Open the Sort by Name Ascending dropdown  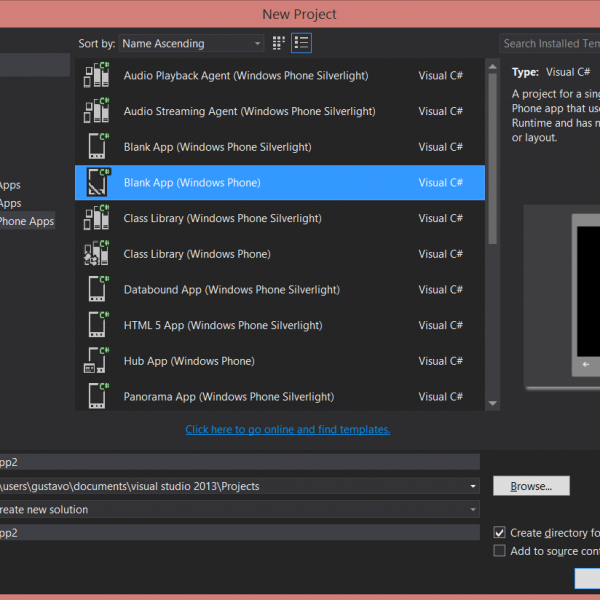[x=191, y=43]
